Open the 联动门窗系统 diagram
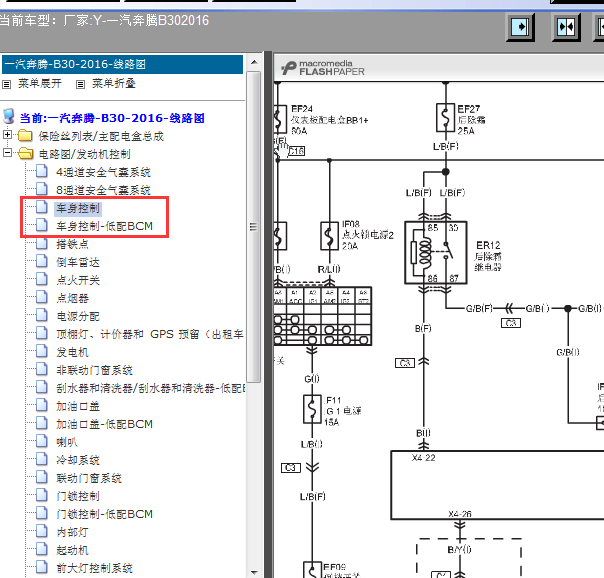604x578 pixels. 89,478
